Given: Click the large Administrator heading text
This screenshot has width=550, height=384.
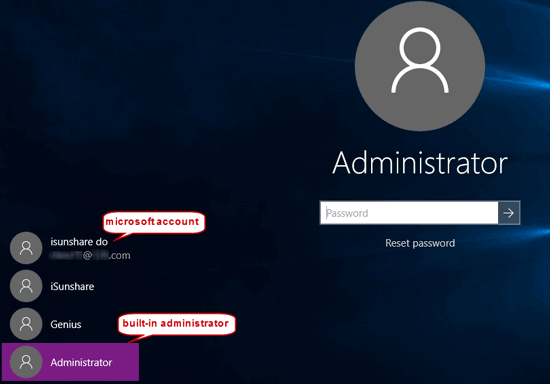Looking at the screenshot, I should (x=420, y=163).
